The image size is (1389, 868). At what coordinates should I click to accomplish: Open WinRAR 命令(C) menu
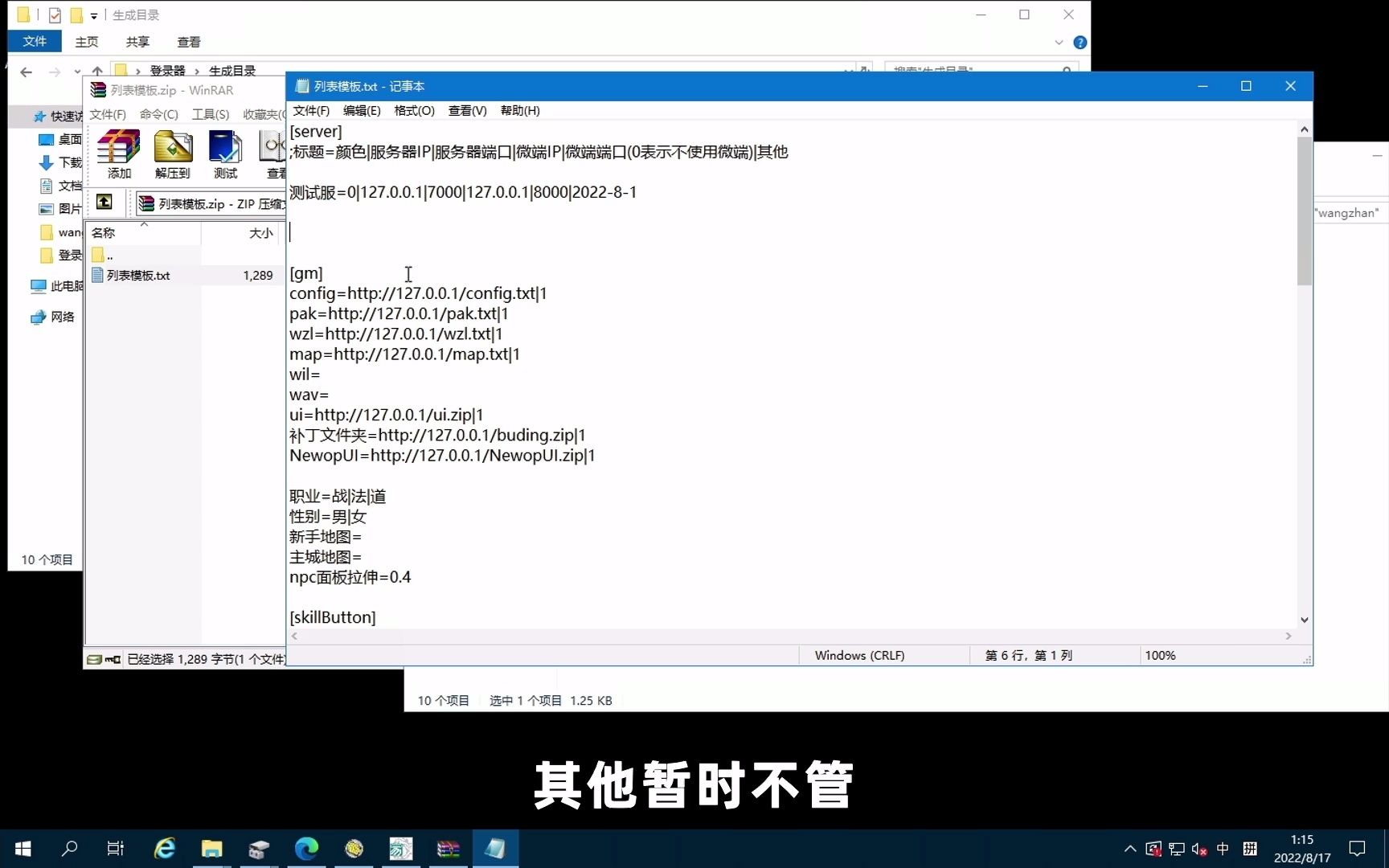(159, 114)
